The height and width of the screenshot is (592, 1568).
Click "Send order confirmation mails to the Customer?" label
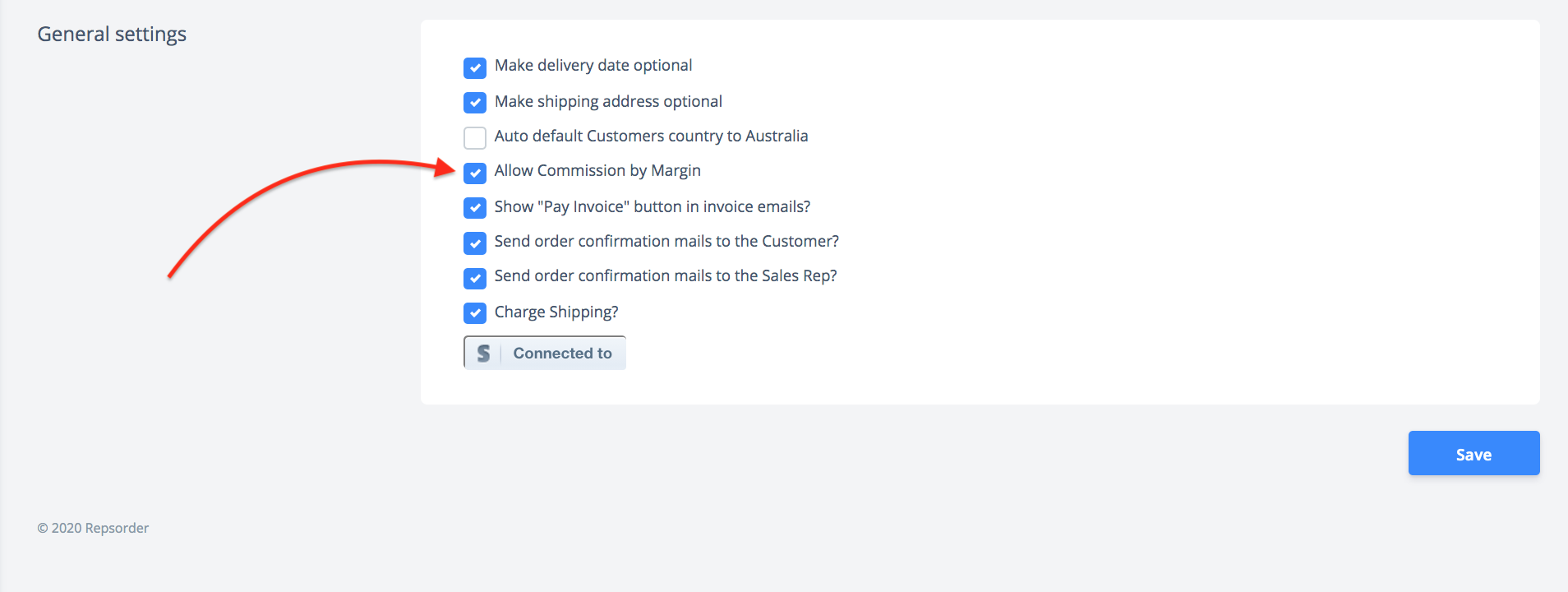click(666, 241)
